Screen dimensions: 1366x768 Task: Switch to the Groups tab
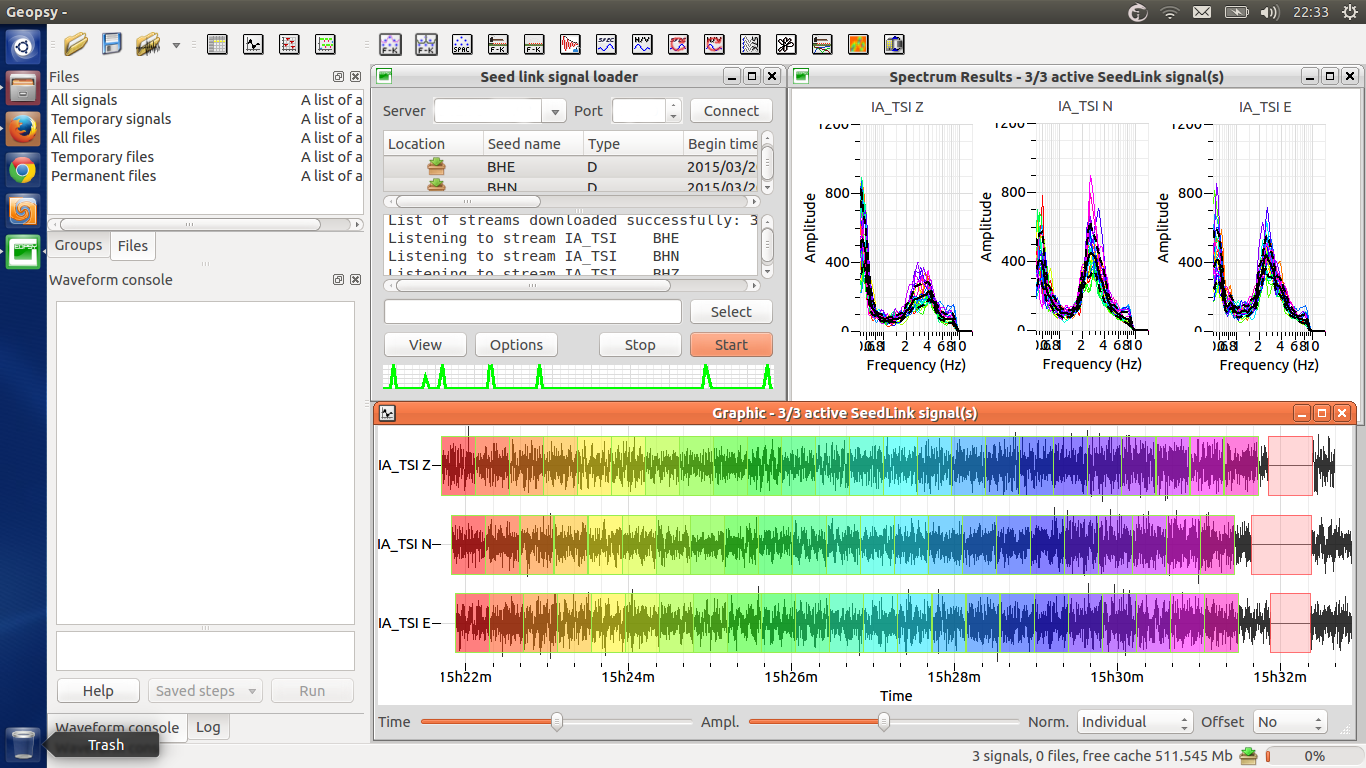point(78,245)
